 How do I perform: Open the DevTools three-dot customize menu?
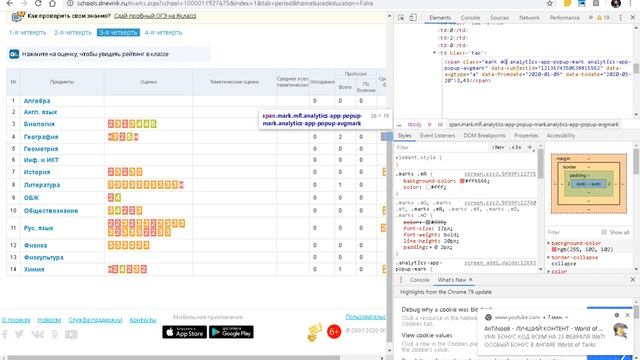[620, 18]
